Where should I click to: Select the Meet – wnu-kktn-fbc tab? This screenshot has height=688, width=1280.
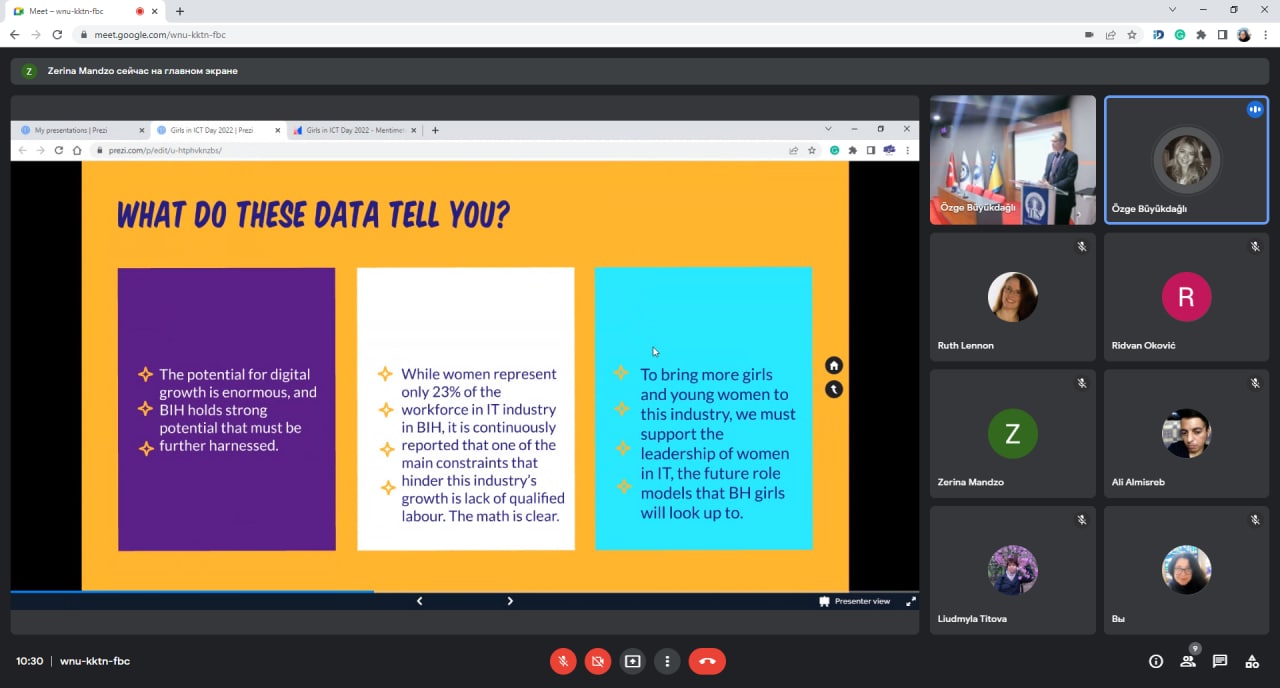pos(70,11)
